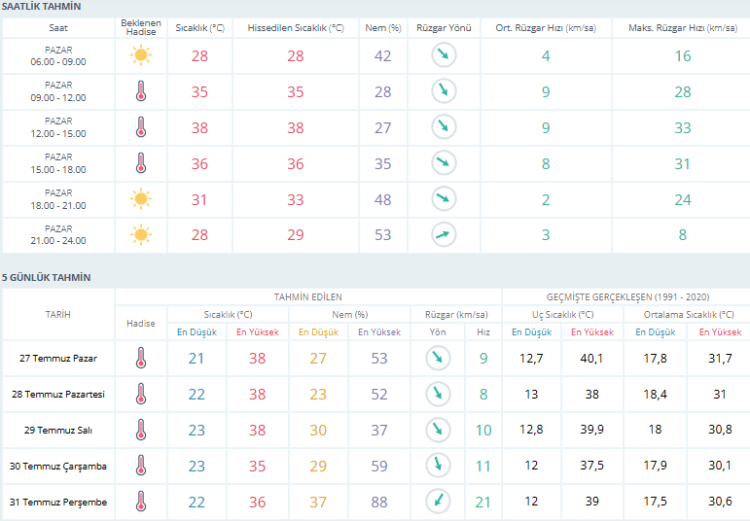Select thermometer icon for 29 Temmuz Salı
This screenshot has height=521, width=750.
[141, 430]
